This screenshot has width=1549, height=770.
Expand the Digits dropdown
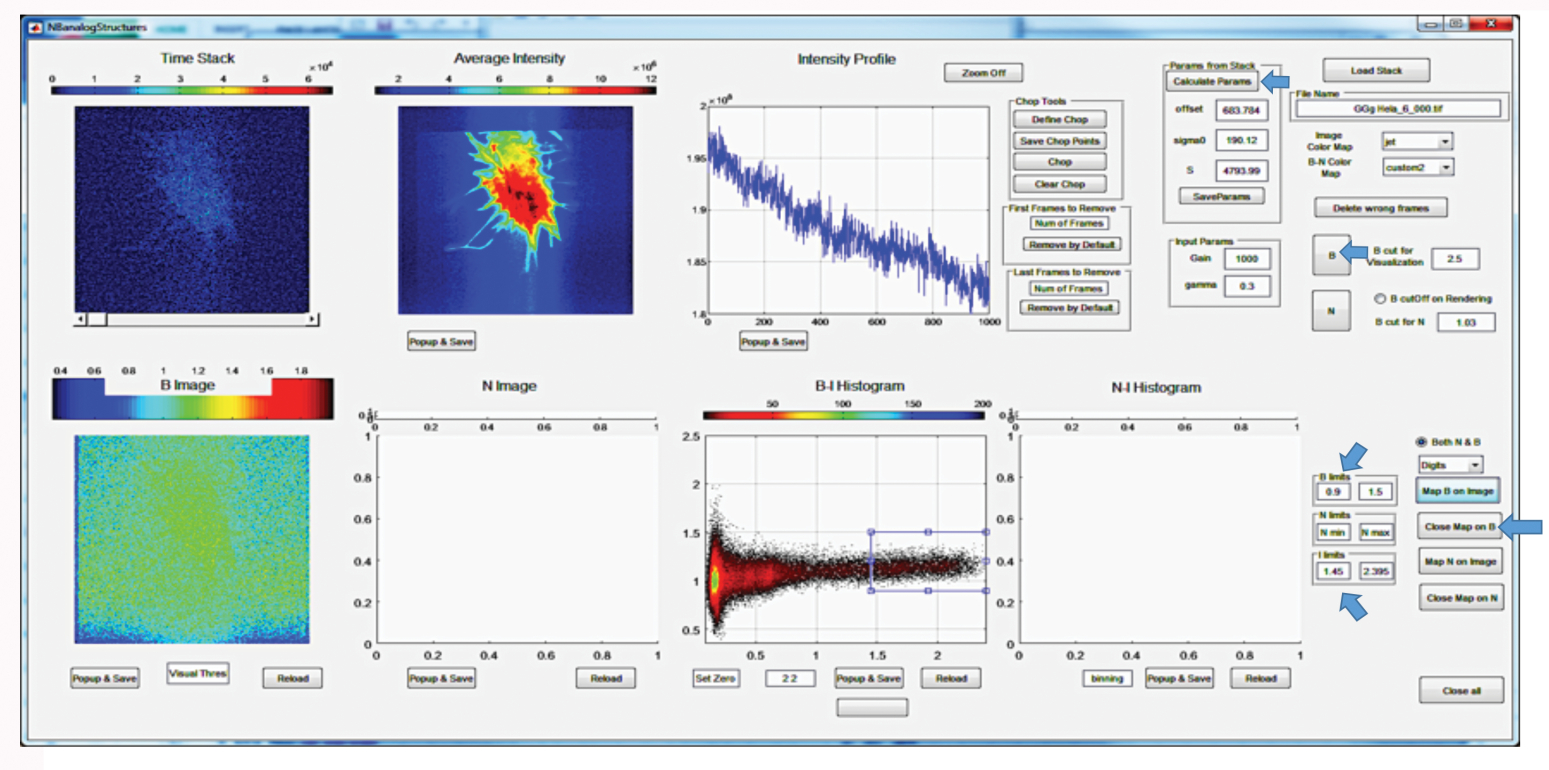point(1451,464)
